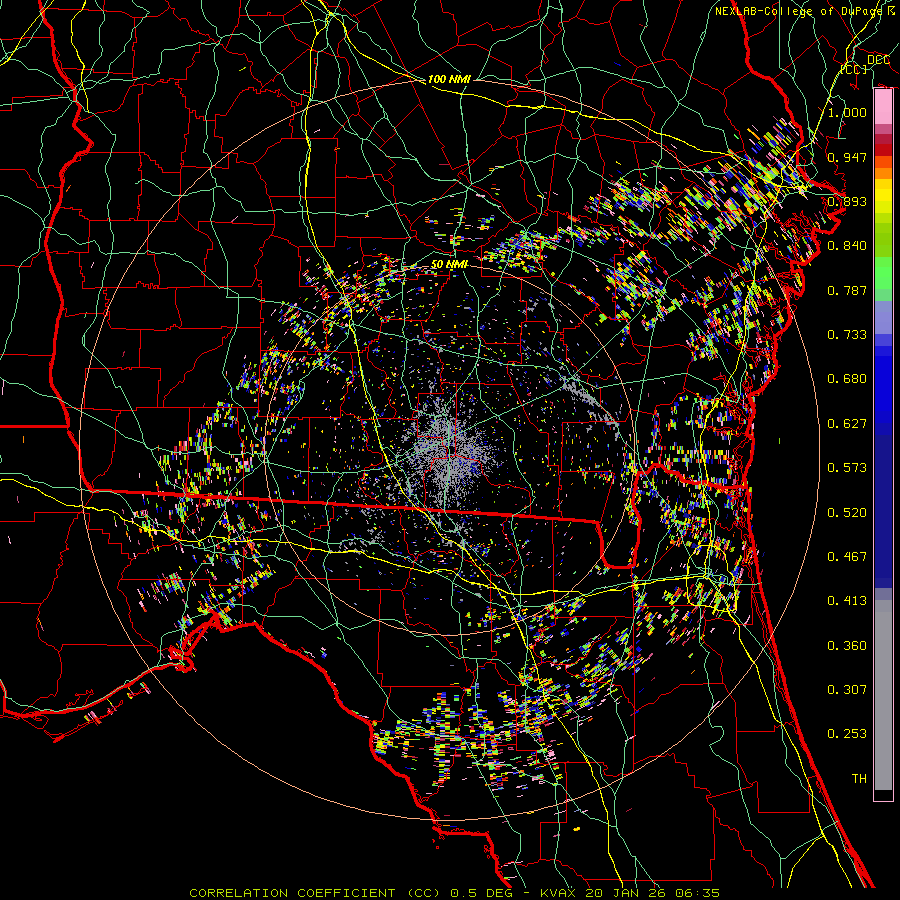Image resolution: width=900 pixels, height=900 pixels.
Task: Select the 0.520 scale value label
Action: point(847,512)
